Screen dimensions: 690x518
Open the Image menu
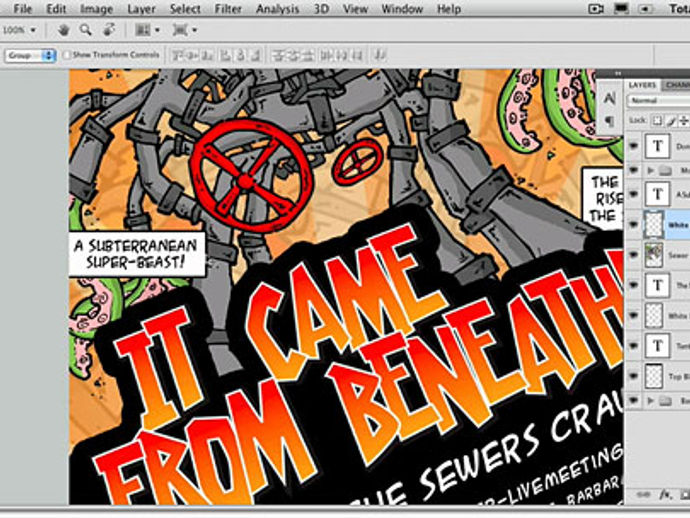[x=96, y=9]
